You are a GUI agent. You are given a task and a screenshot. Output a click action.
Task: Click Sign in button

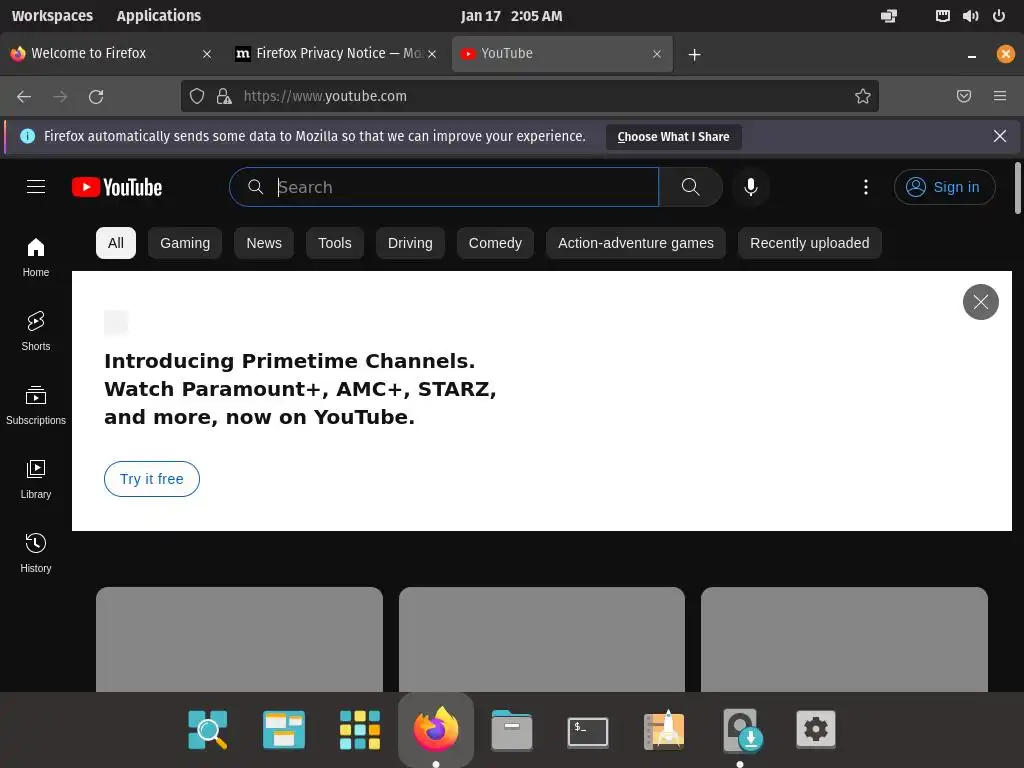tap(944, 187)
